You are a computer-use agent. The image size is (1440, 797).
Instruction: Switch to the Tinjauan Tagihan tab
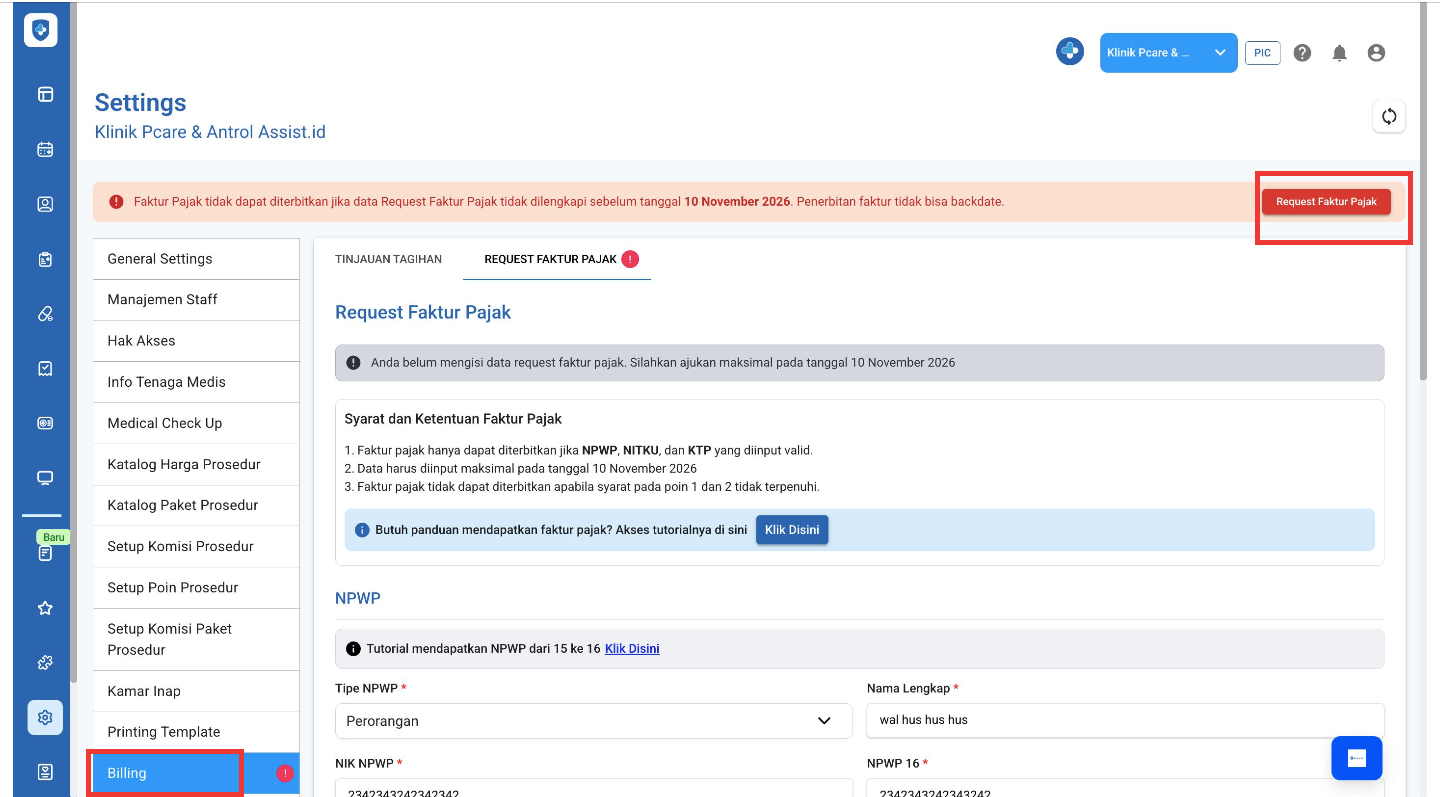point(388,259)
